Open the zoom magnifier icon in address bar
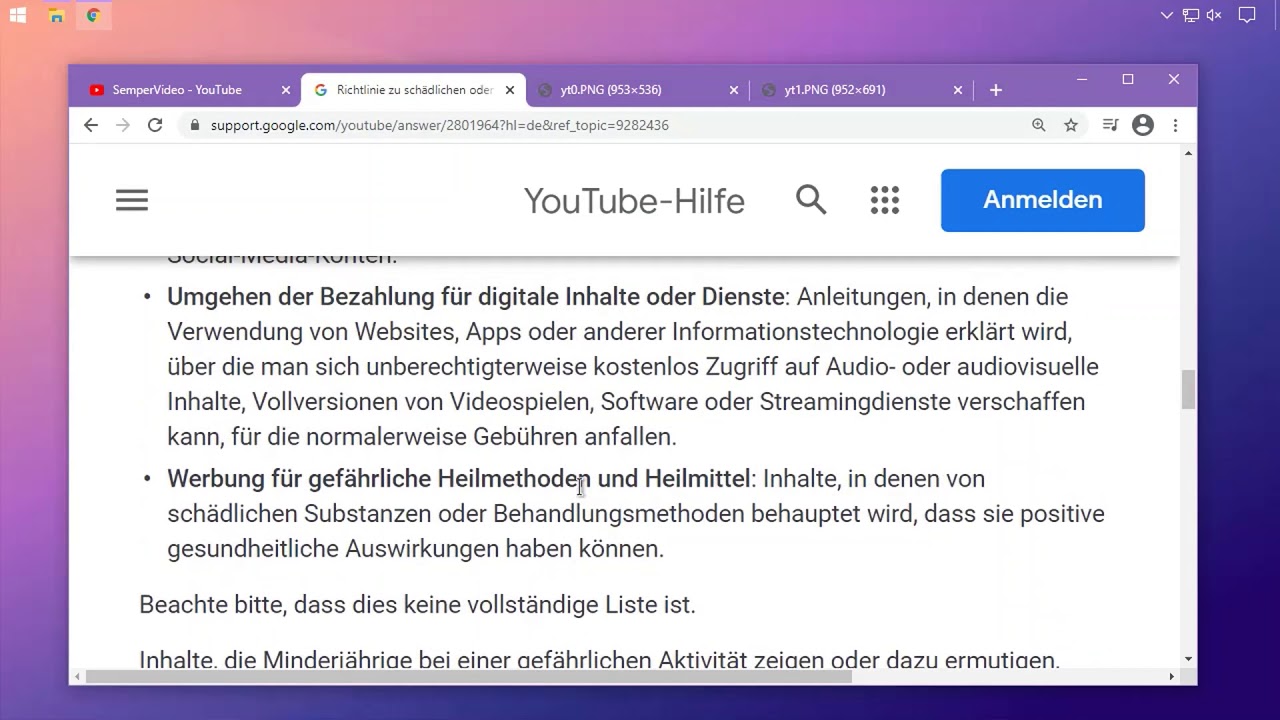The image size is (1280, 720). coord(1039,125)
